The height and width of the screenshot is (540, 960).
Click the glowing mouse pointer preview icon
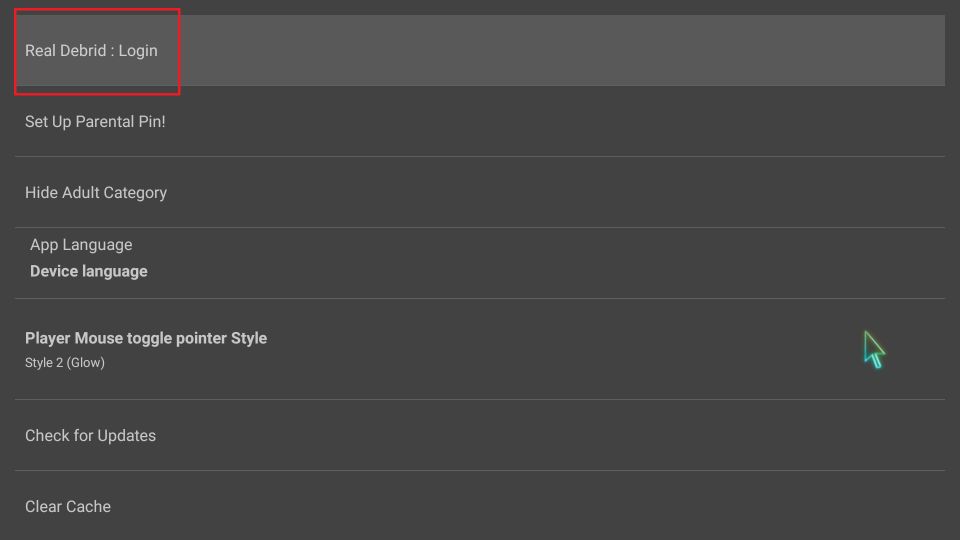coord(874,350)
